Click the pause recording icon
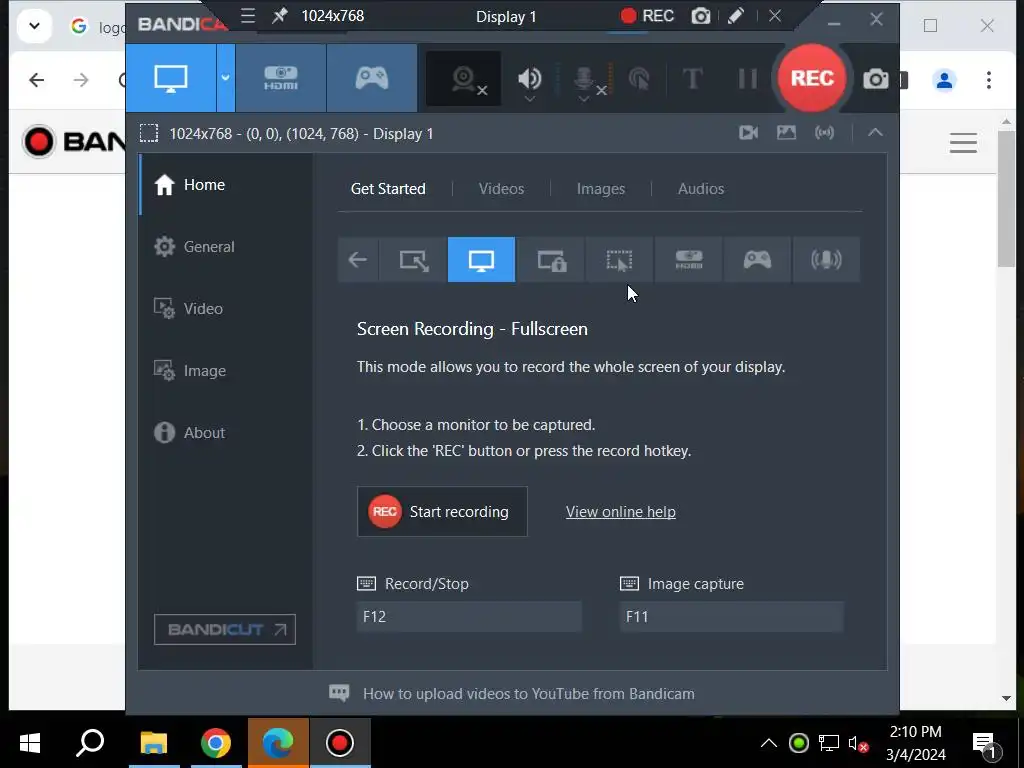Image resolution: width=1024 pixels, height=768 pixels. point(747,79)
